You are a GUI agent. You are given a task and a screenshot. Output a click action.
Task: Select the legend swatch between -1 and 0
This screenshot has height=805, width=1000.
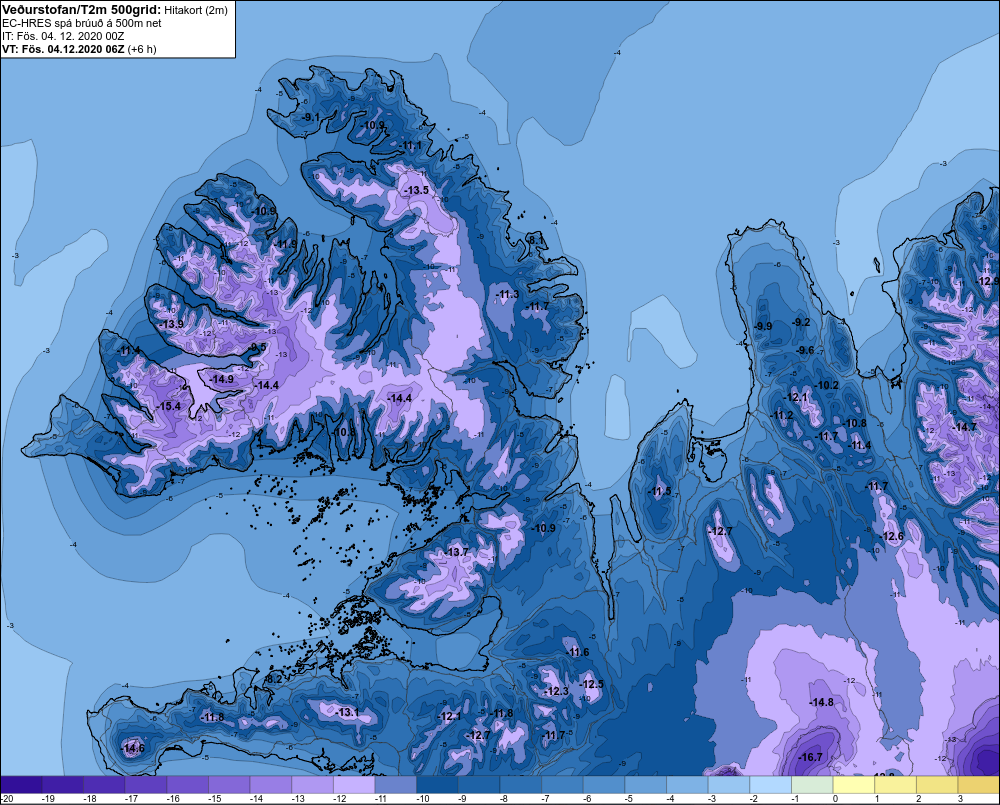tap(812, 785)
